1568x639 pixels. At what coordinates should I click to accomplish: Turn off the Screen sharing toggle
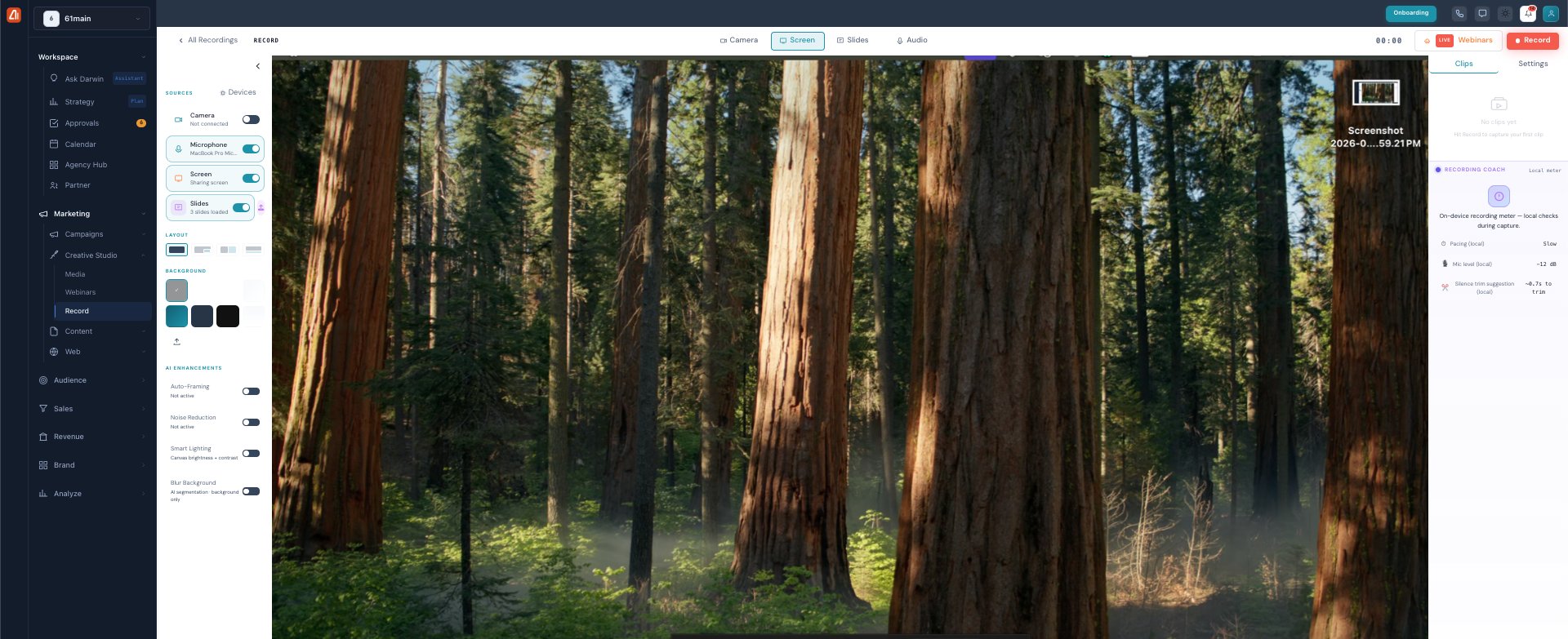coord(251,178)
